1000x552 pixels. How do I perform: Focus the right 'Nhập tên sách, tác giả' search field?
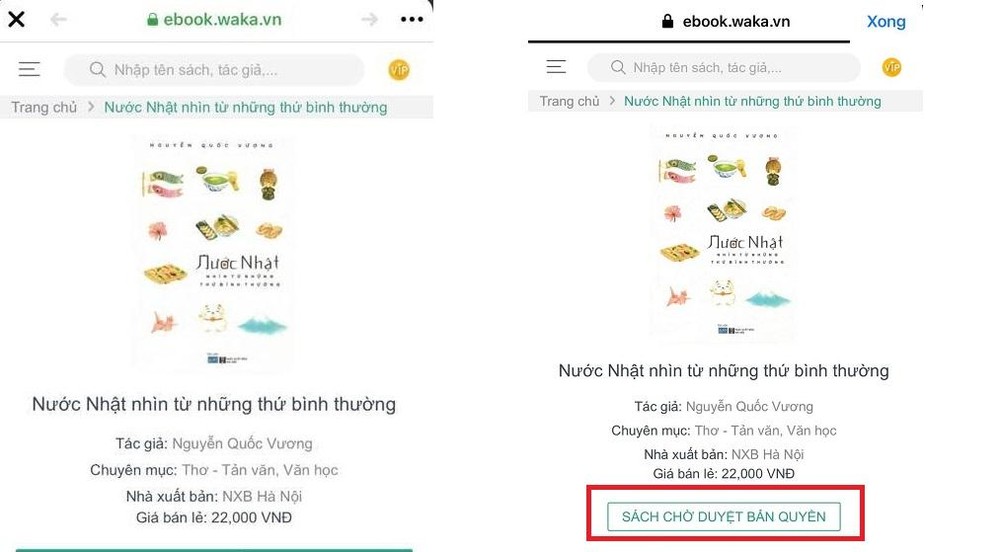click(x=724, y=67)
